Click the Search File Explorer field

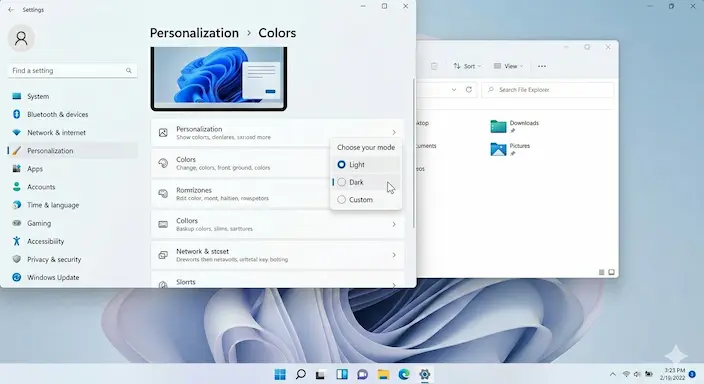click(x=548, y=90)
